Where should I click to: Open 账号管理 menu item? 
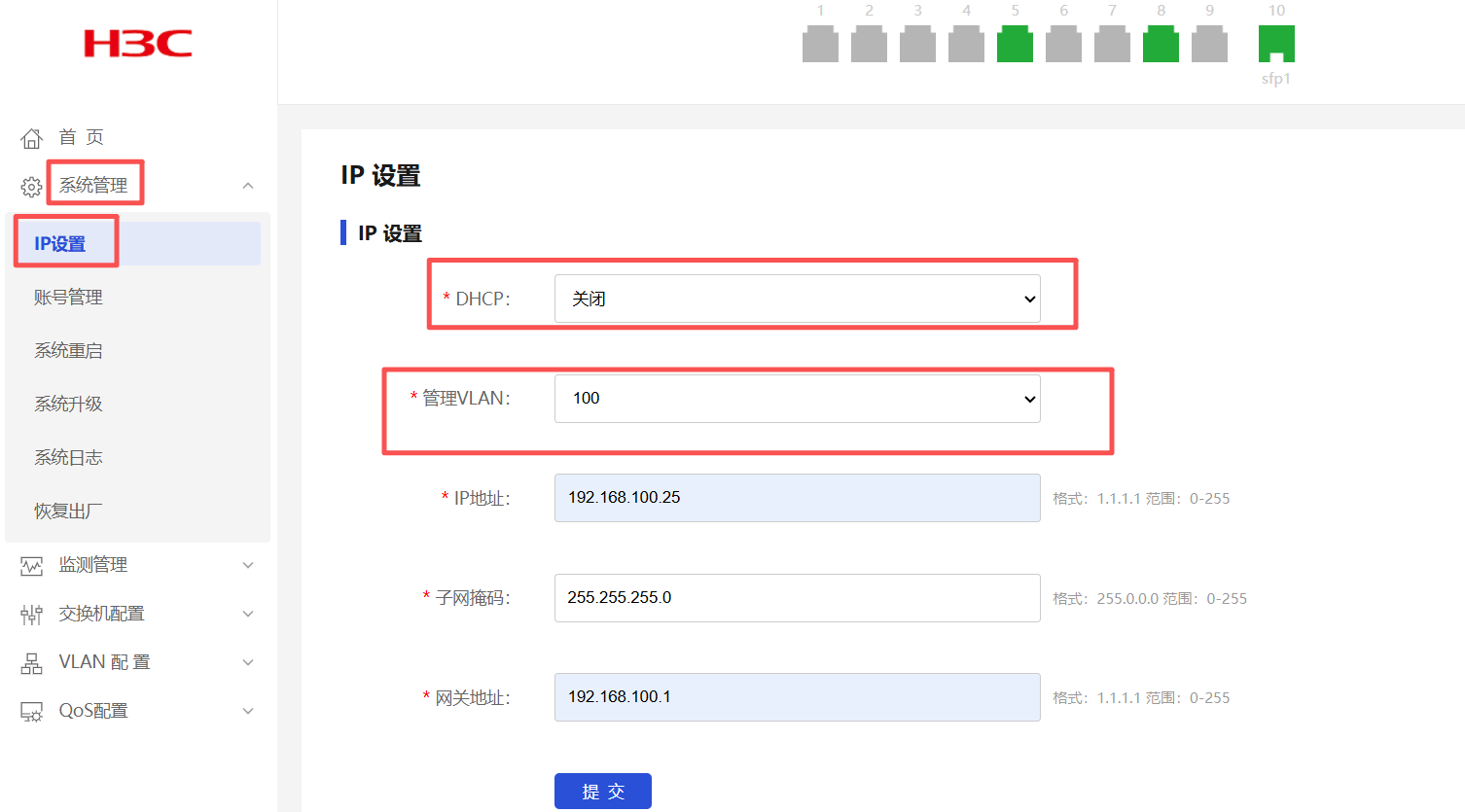pos(68,298)
